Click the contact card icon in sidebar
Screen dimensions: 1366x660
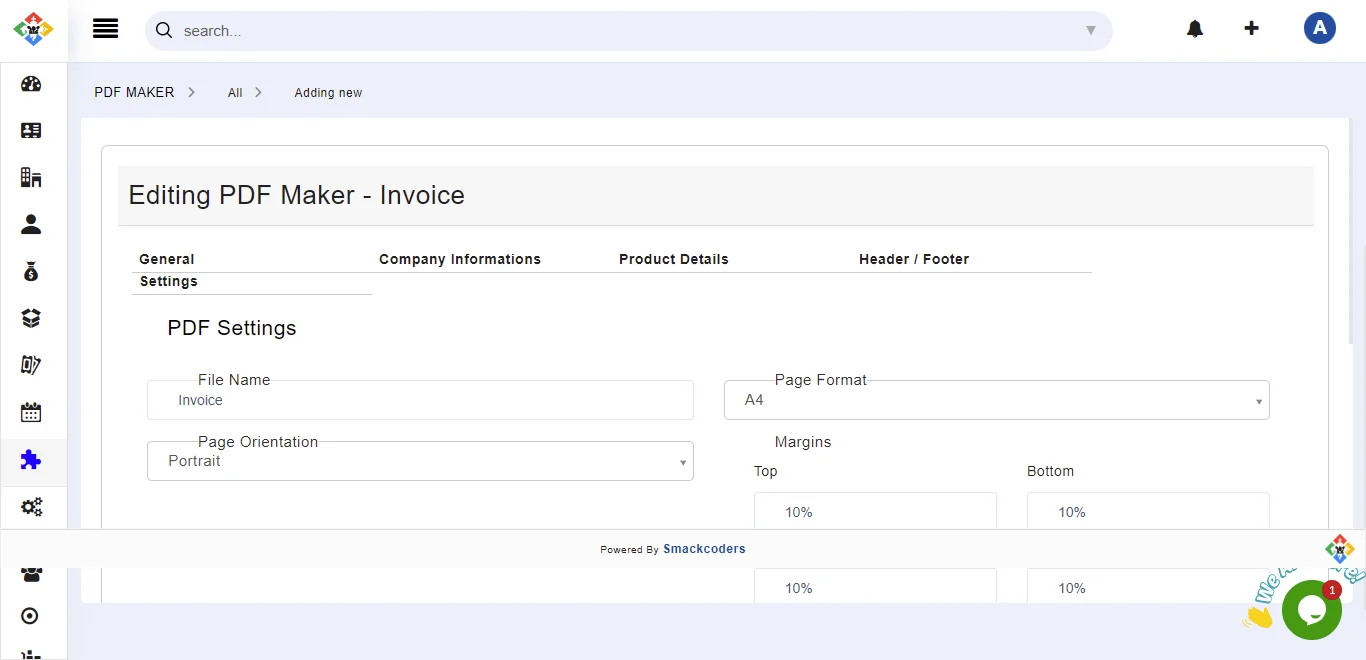pos(31,131)
